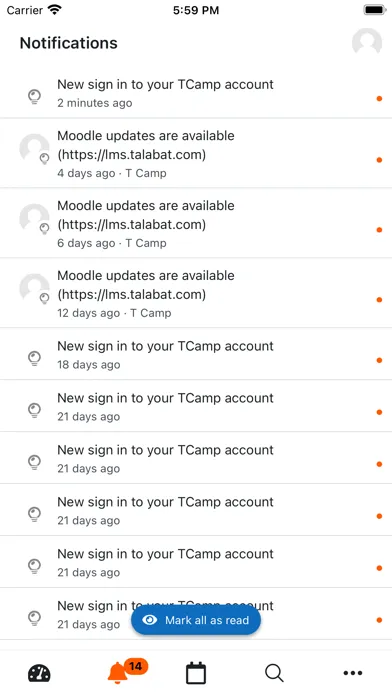Tap the unread dot on the 2 minutes ago notification

click(x=379, y=99)
